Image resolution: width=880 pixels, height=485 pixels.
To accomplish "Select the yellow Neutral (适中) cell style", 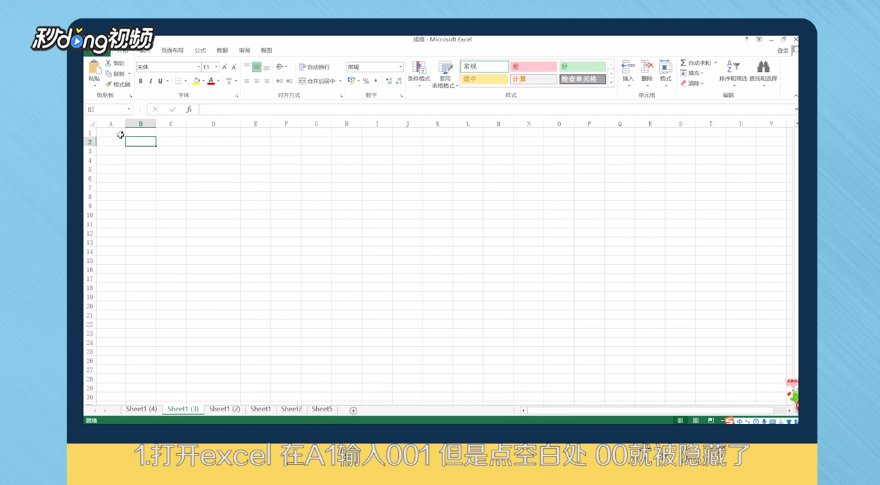I will [x=484, y=79].
